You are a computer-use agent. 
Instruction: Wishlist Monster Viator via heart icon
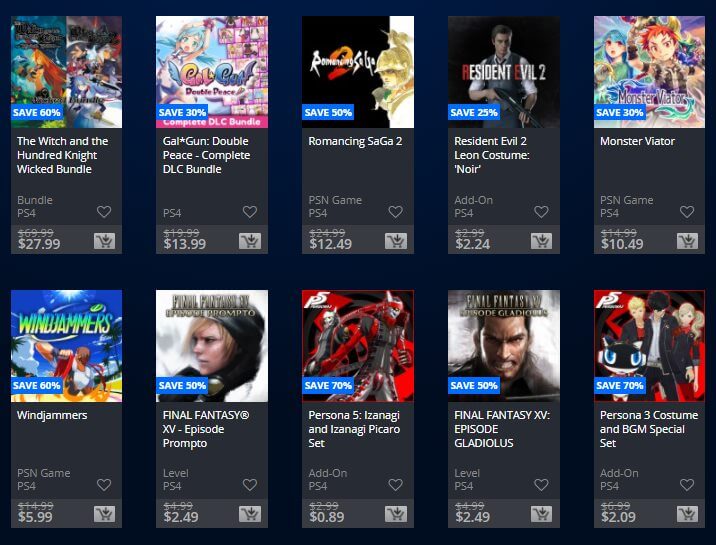click(x=687, y=212)
